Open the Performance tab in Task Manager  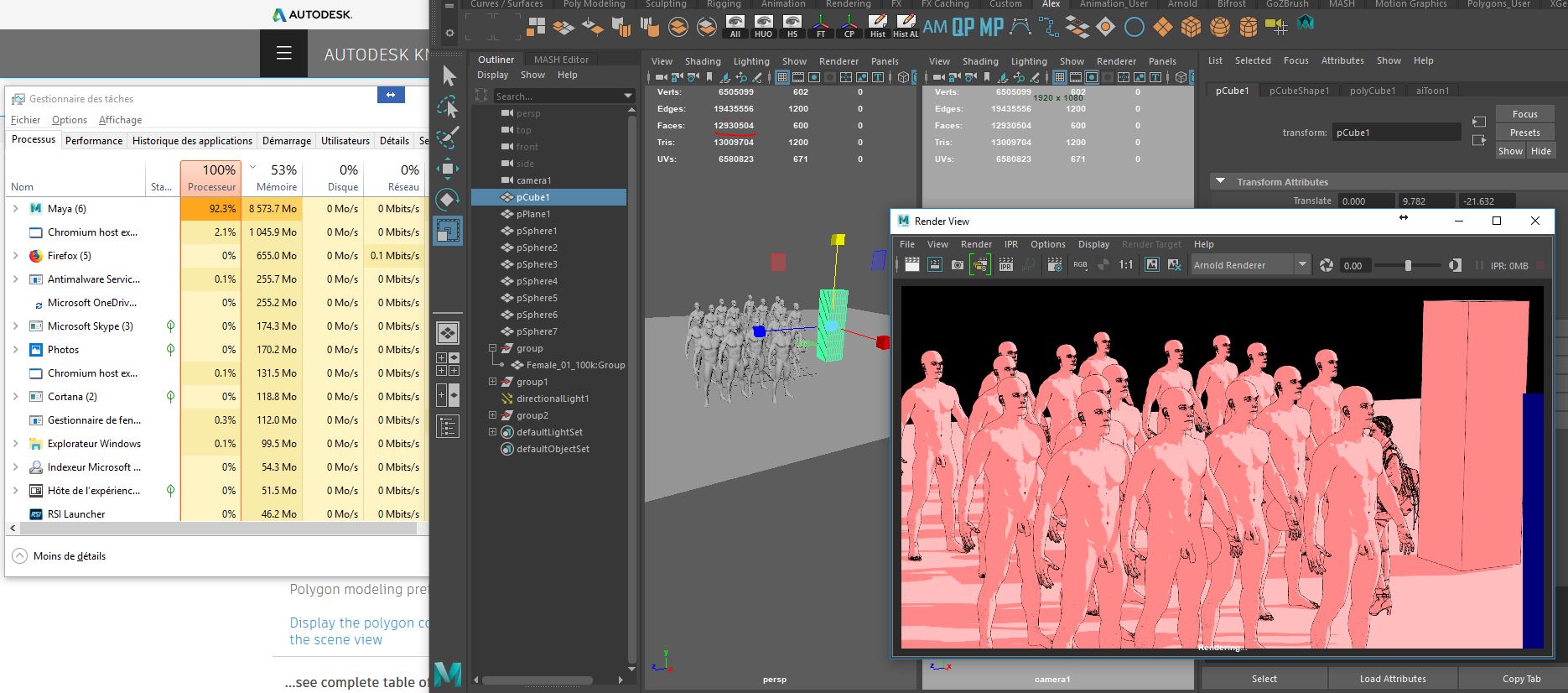(x=94, y=141)
